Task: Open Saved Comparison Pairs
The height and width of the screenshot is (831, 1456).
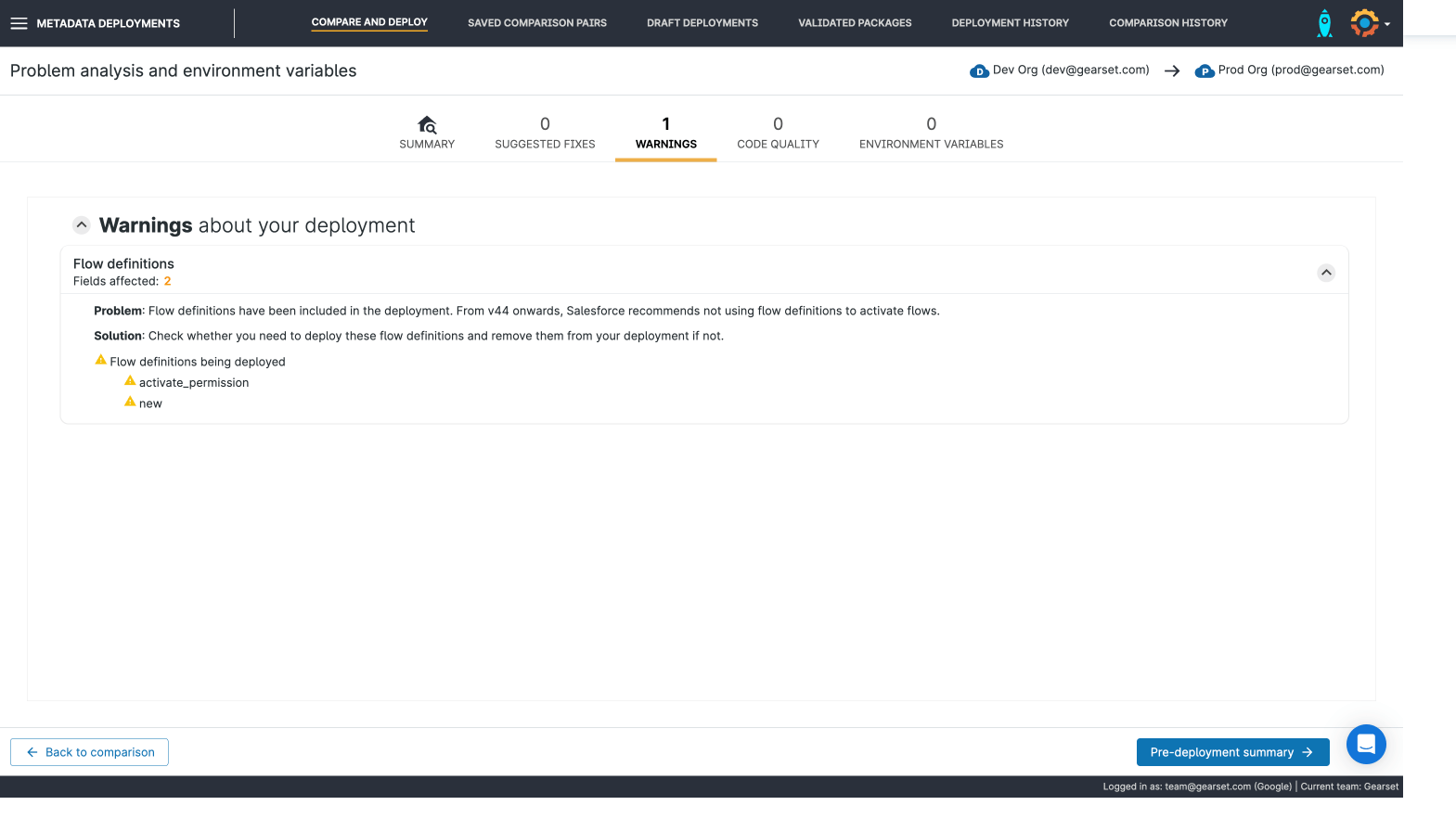Action: pos(536,23)
